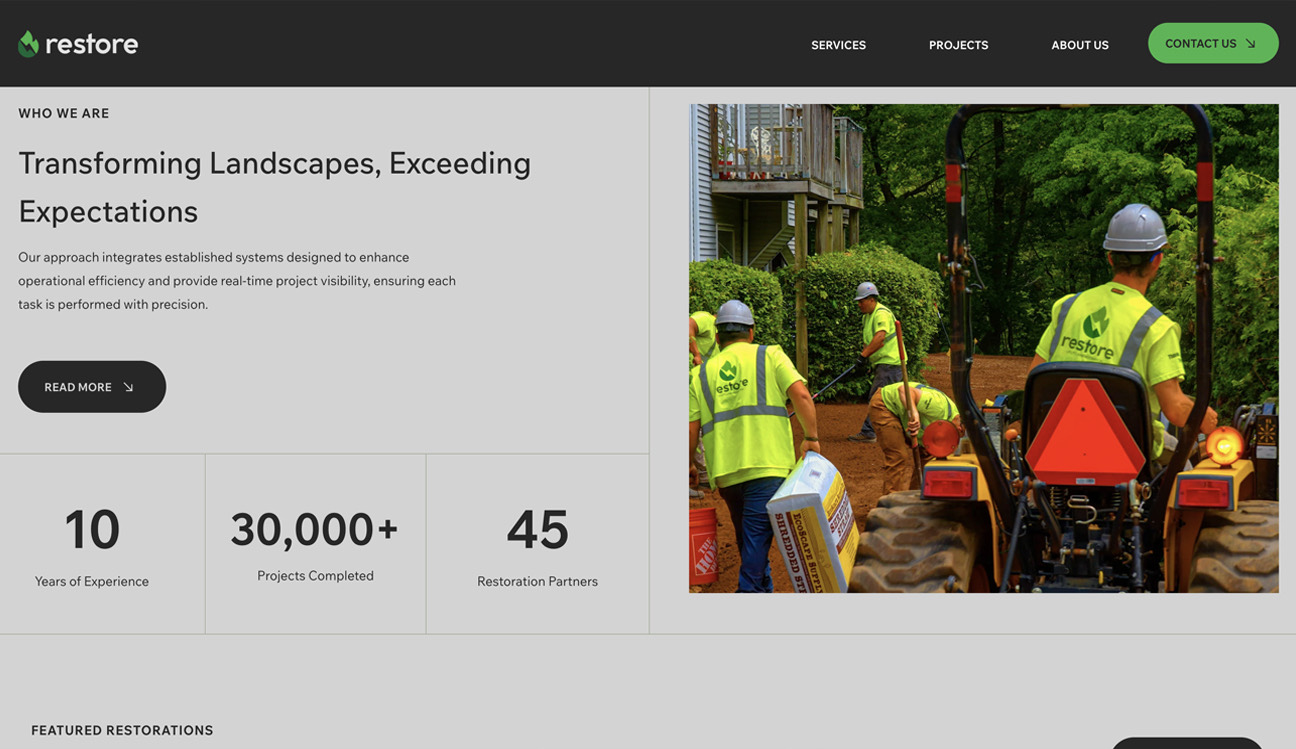Viewport: 1296px width, 749px height.
Task: Open the About Us page
Action: point(1080,45)
